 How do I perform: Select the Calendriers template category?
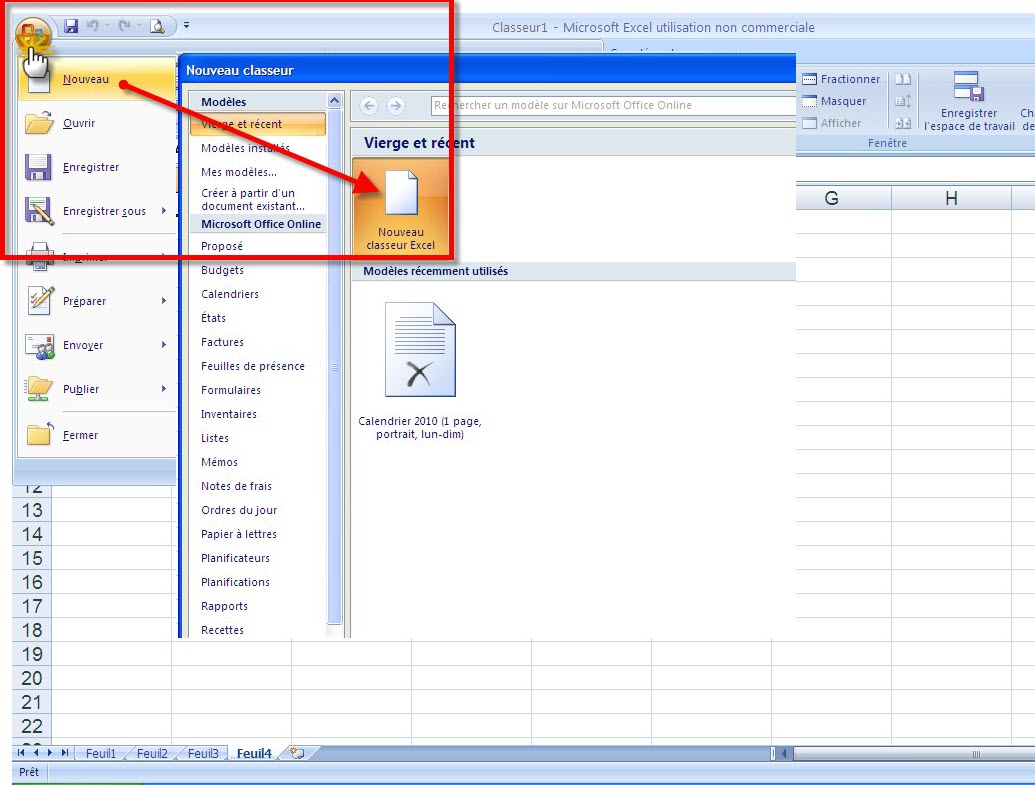coord(230,294)
